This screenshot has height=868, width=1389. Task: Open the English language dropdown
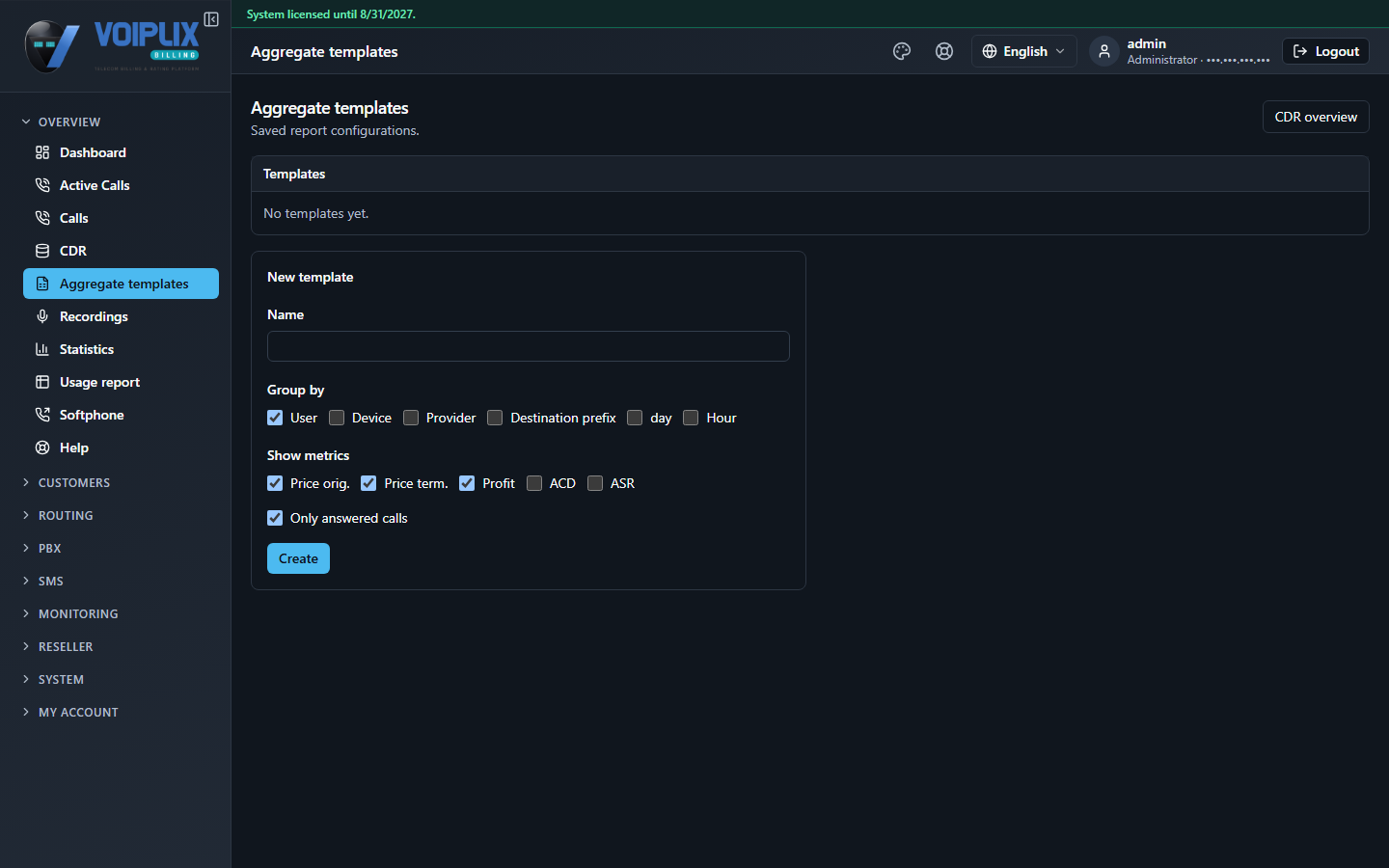(1023, 51)
